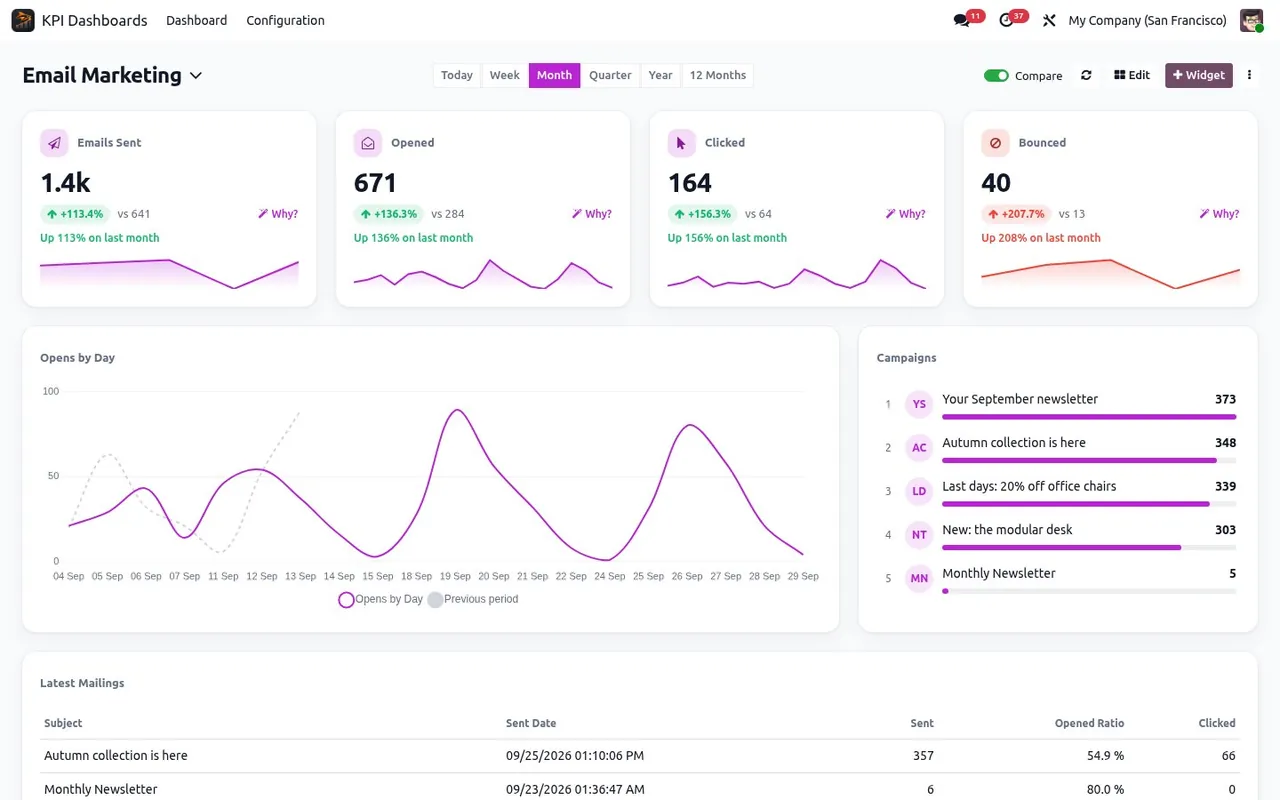The image size is (1280, 800).
Task: Click the 09/25/2026 01:10:06 PM date cell
Action: click(x=575, y=756)
